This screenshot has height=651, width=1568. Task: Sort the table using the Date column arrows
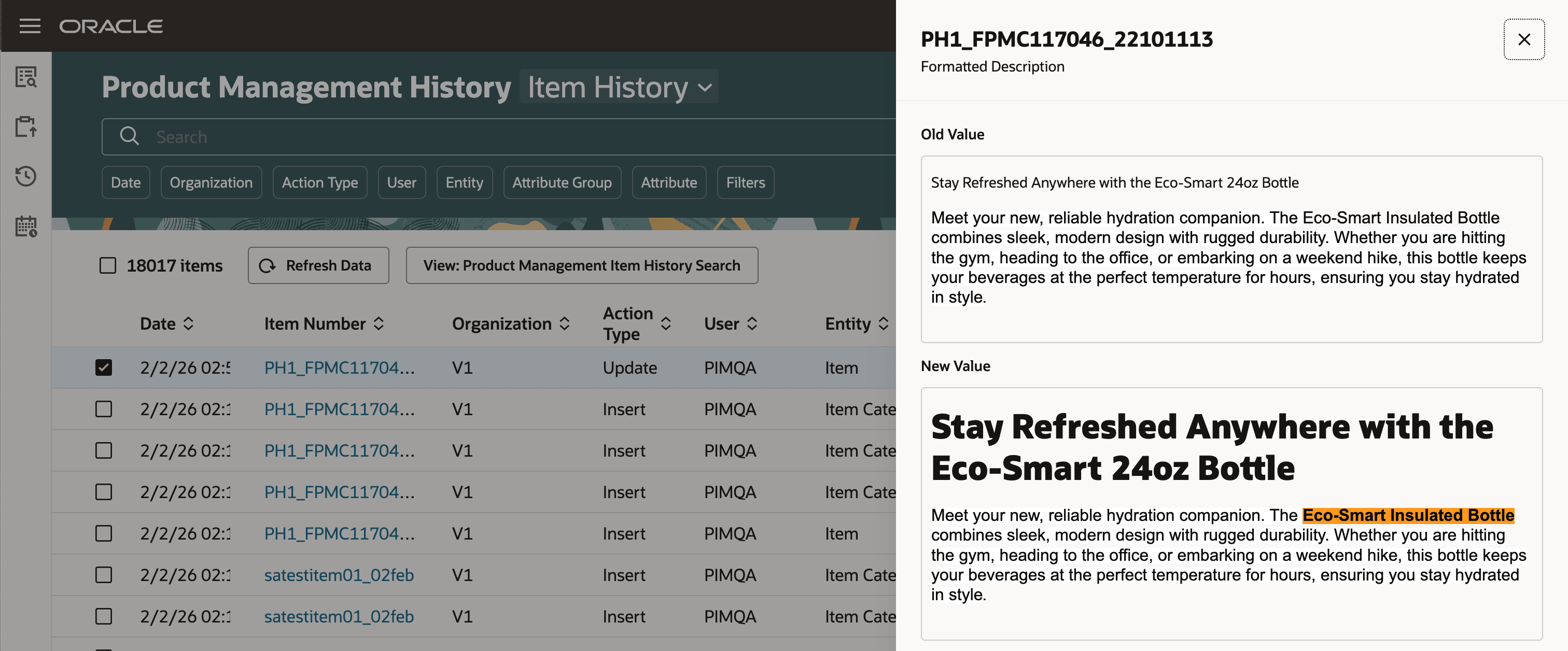189,323
